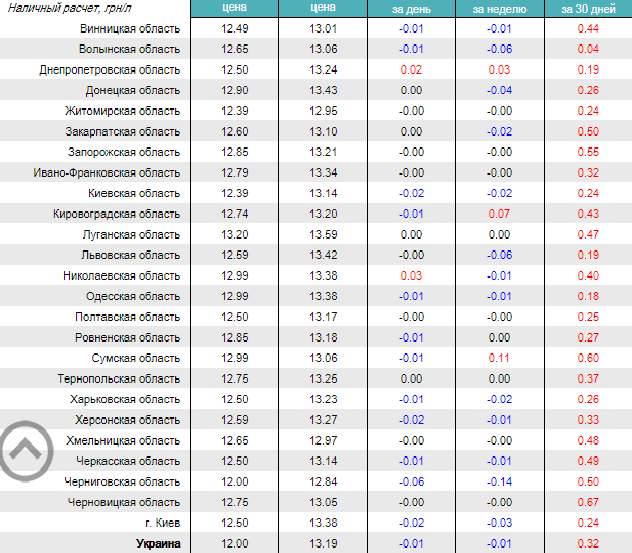Open the Донецкая область region entry

132,90
